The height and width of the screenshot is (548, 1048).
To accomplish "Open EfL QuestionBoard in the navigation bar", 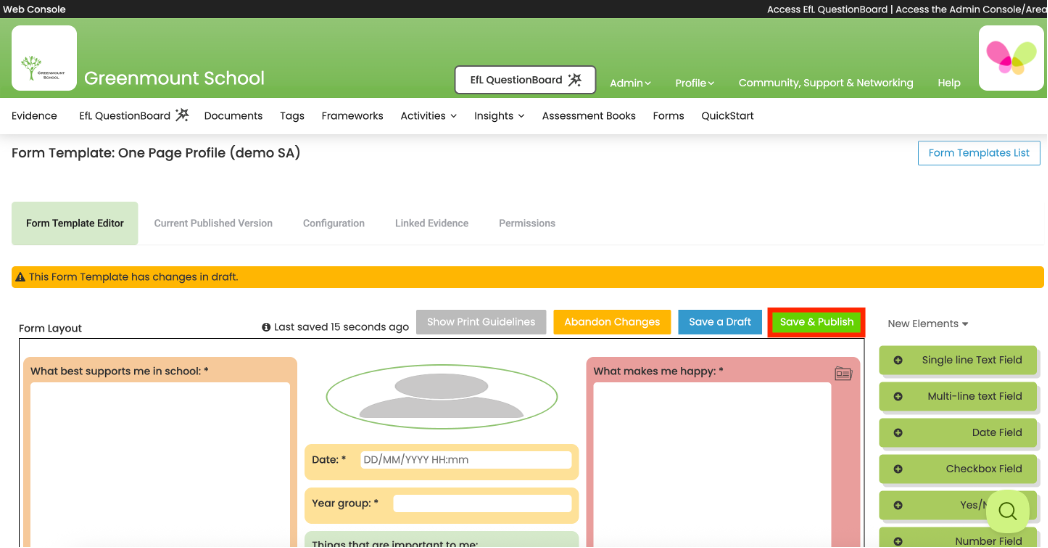I will [x=134, y=116].
